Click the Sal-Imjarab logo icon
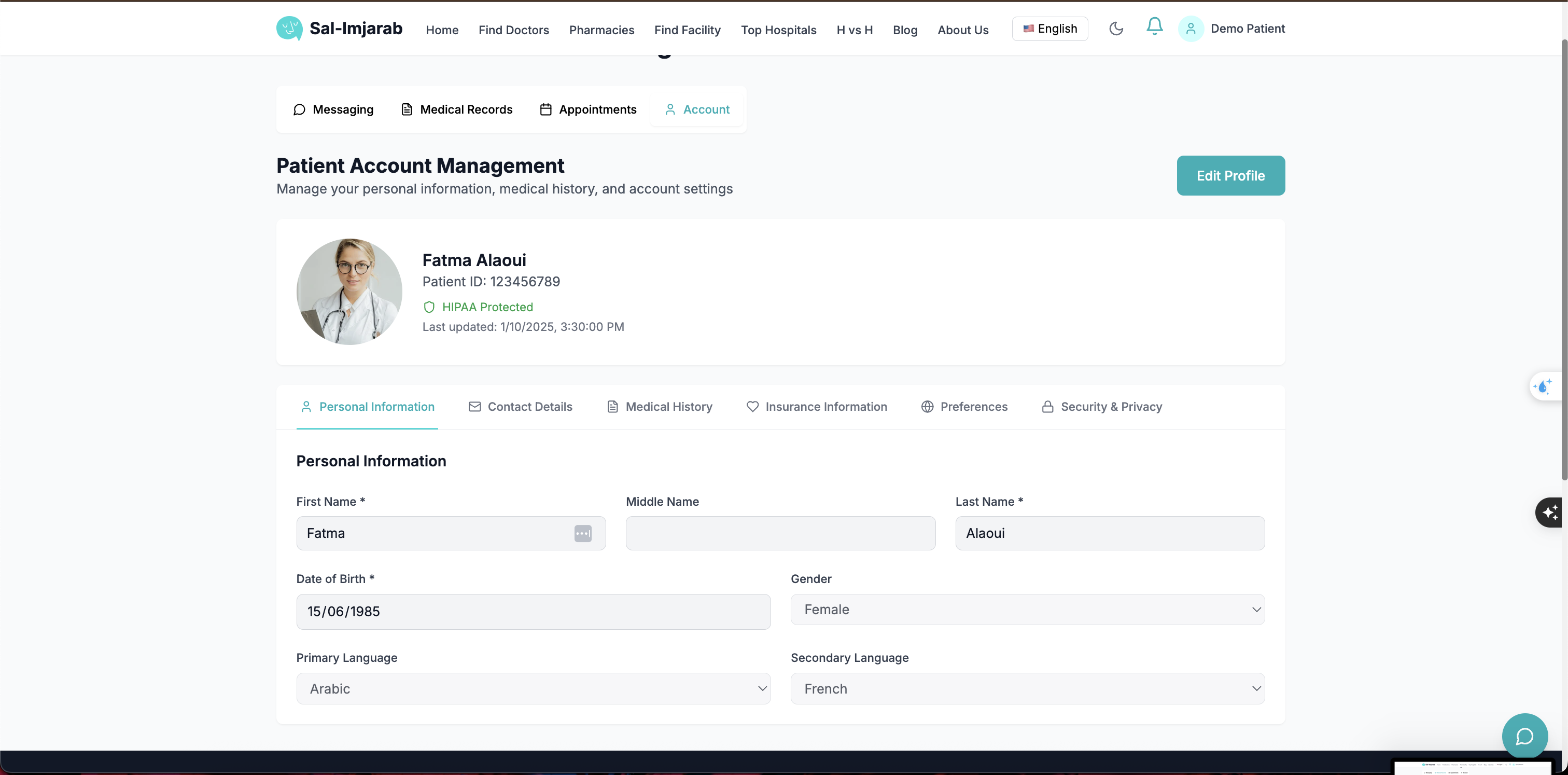Screen dimensions: 1568x775 coord(289,28)
